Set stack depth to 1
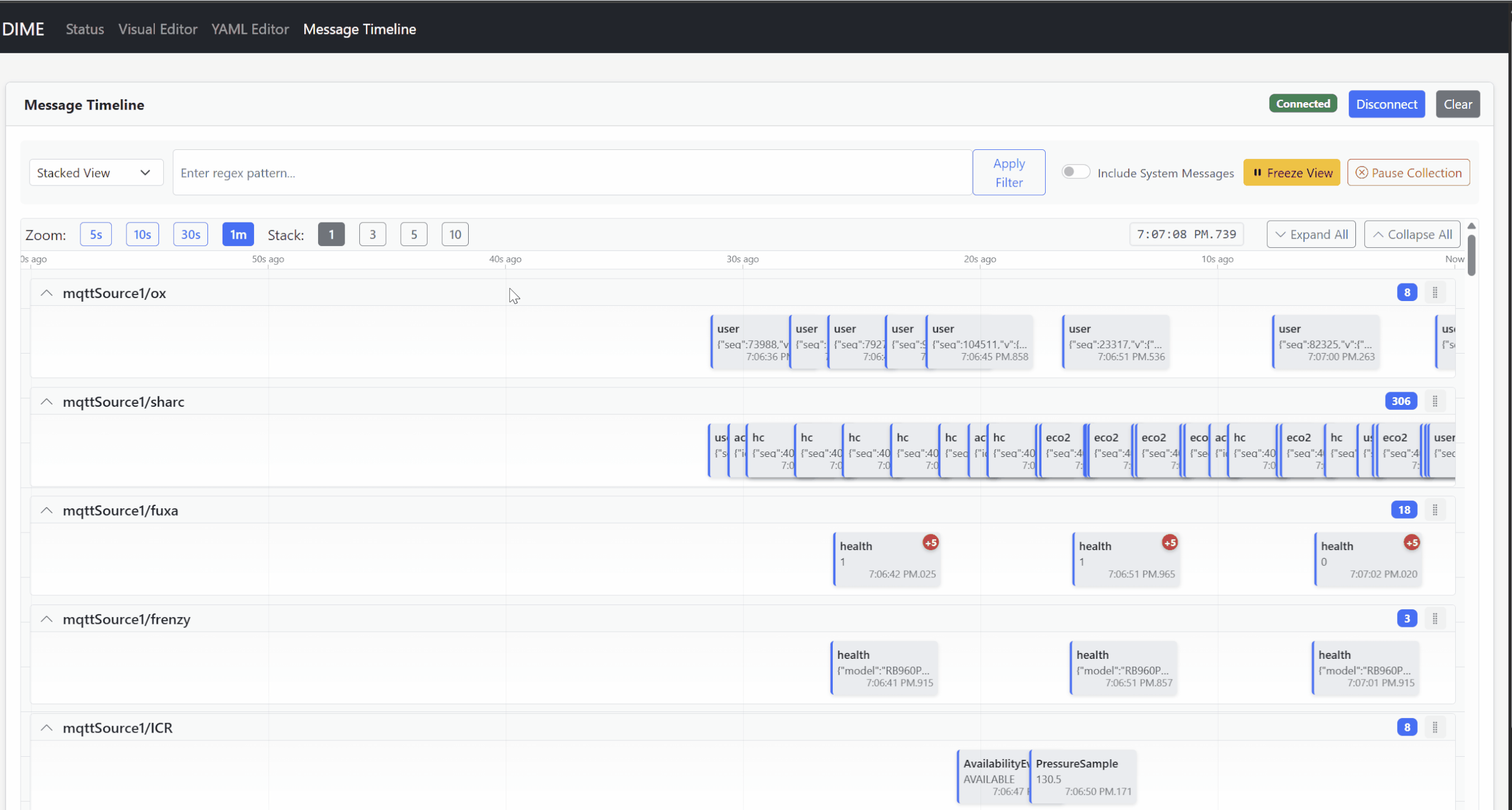 click(x=331, y=235)
